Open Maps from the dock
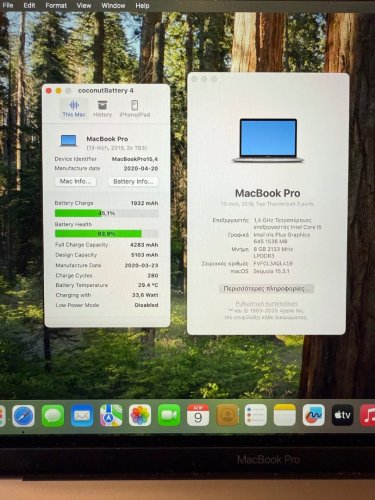 click(111, 416)
